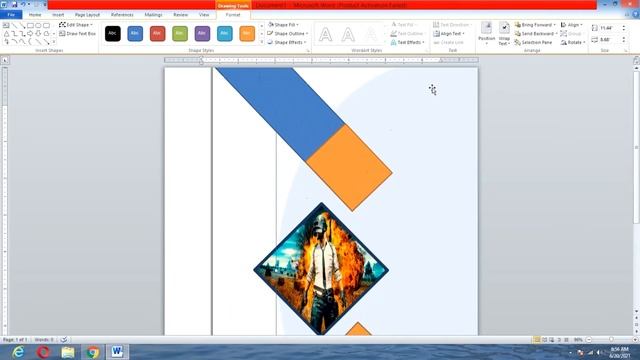Save document via Quick Access toolbar
This screenshot has width=640, height=360.
[14, 4]
